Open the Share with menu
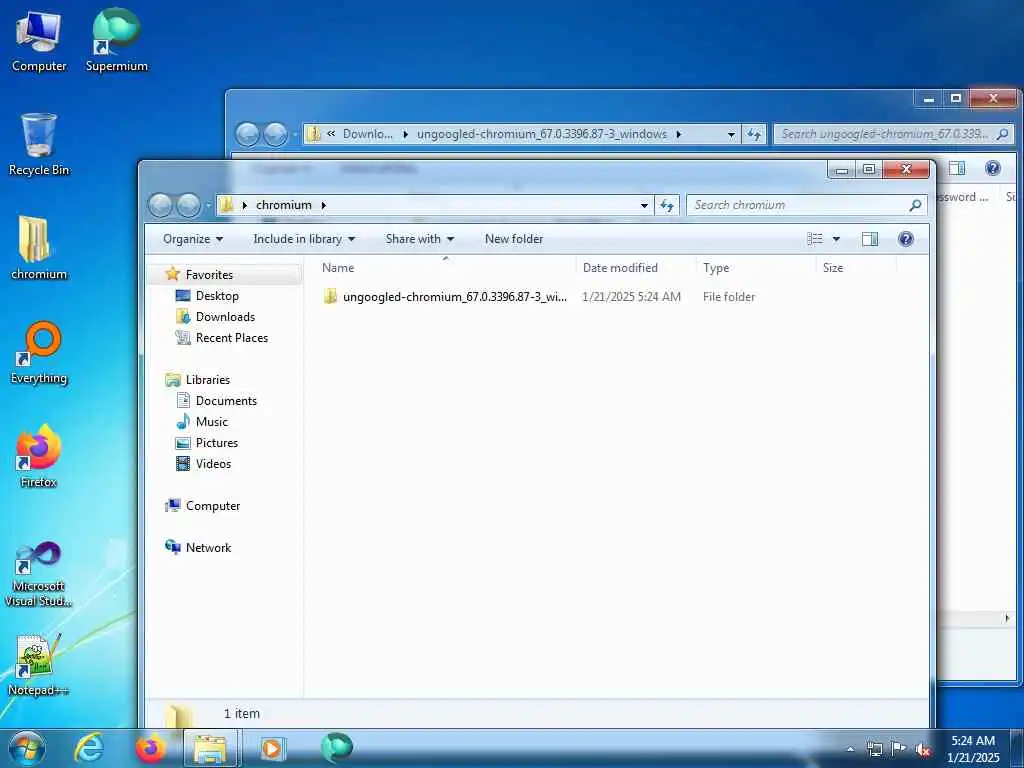The image size is (1024, 768). pos(419,239)
